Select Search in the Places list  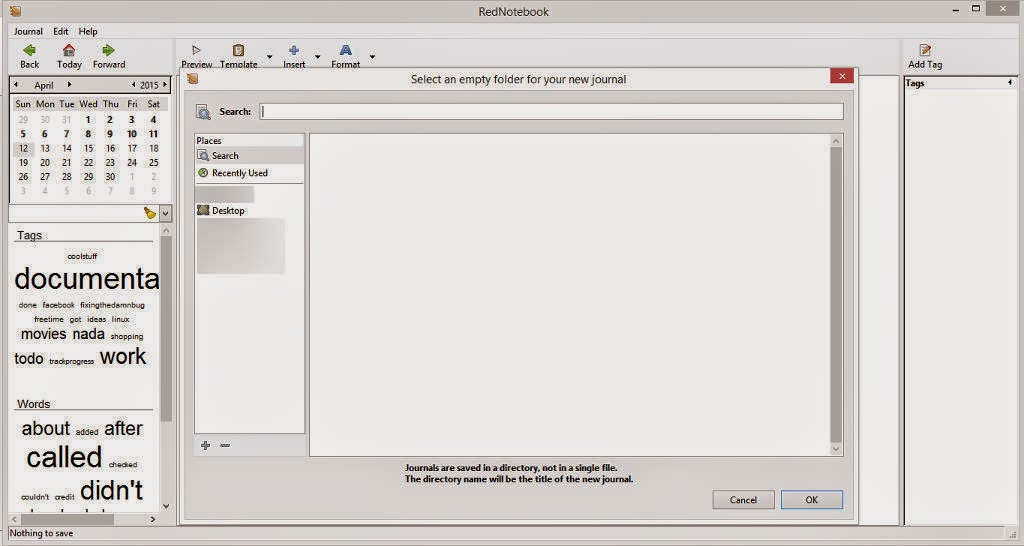(249, 155)
